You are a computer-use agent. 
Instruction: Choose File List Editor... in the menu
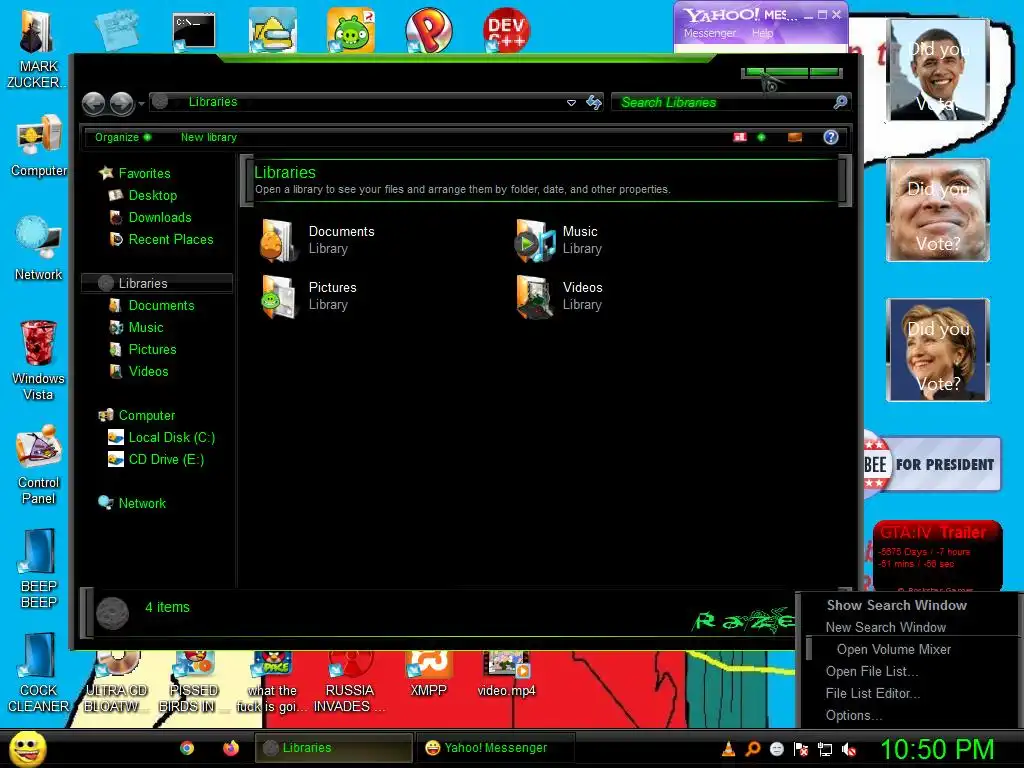(x=872, y=694)
